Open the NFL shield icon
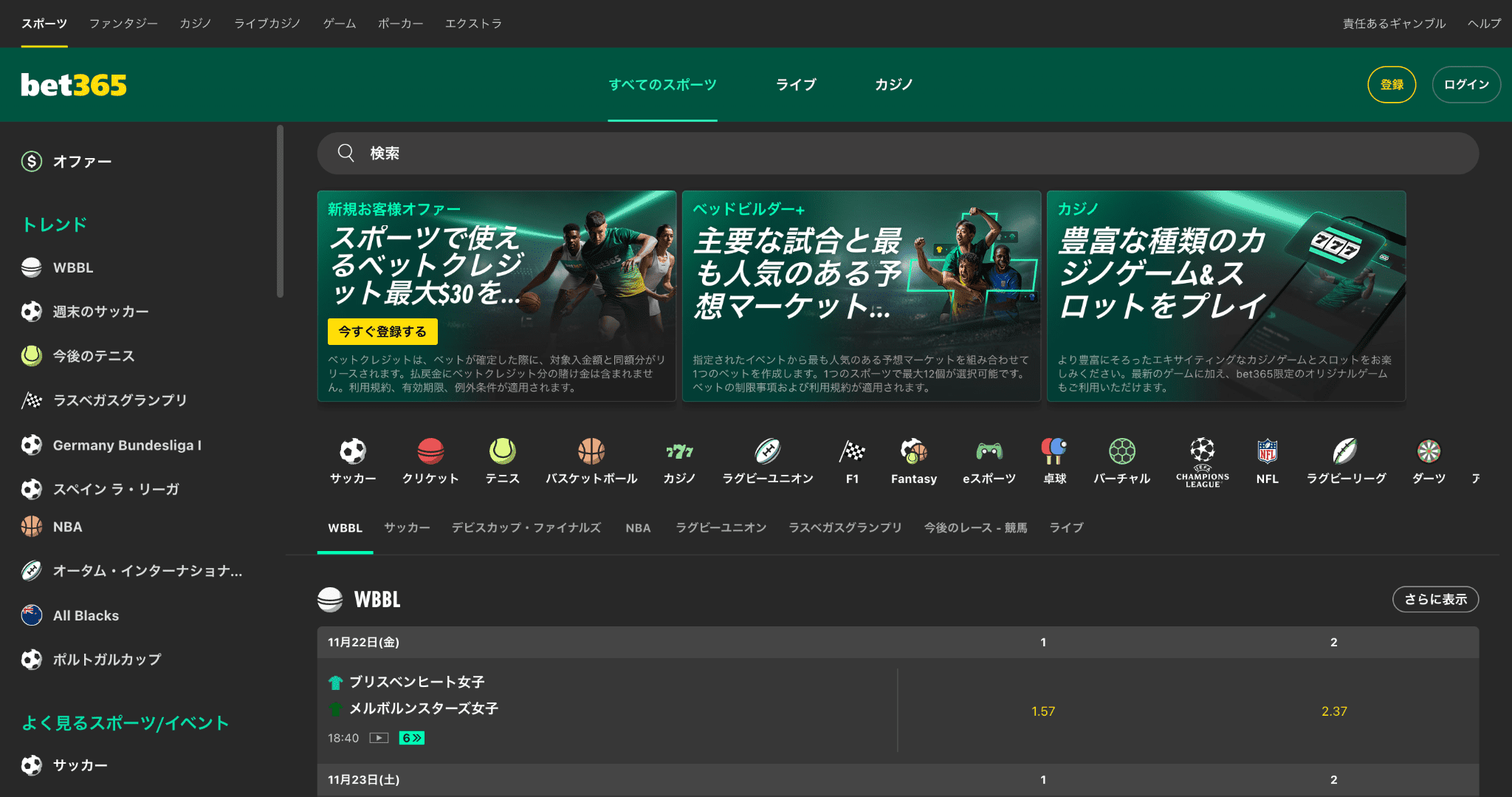The image size is (1512, 797). click(x=1268, y=451)
